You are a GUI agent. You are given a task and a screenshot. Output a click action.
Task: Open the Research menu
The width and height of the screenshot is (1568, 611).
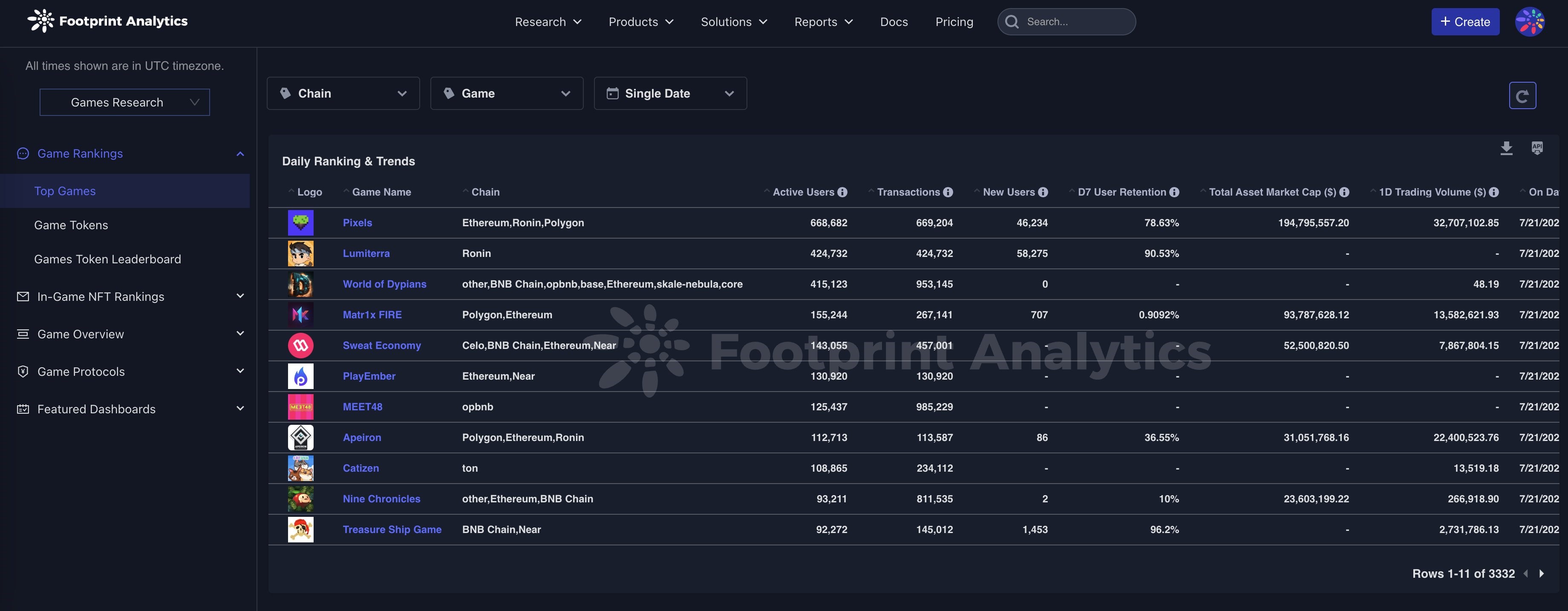click(x=548, y=22)
